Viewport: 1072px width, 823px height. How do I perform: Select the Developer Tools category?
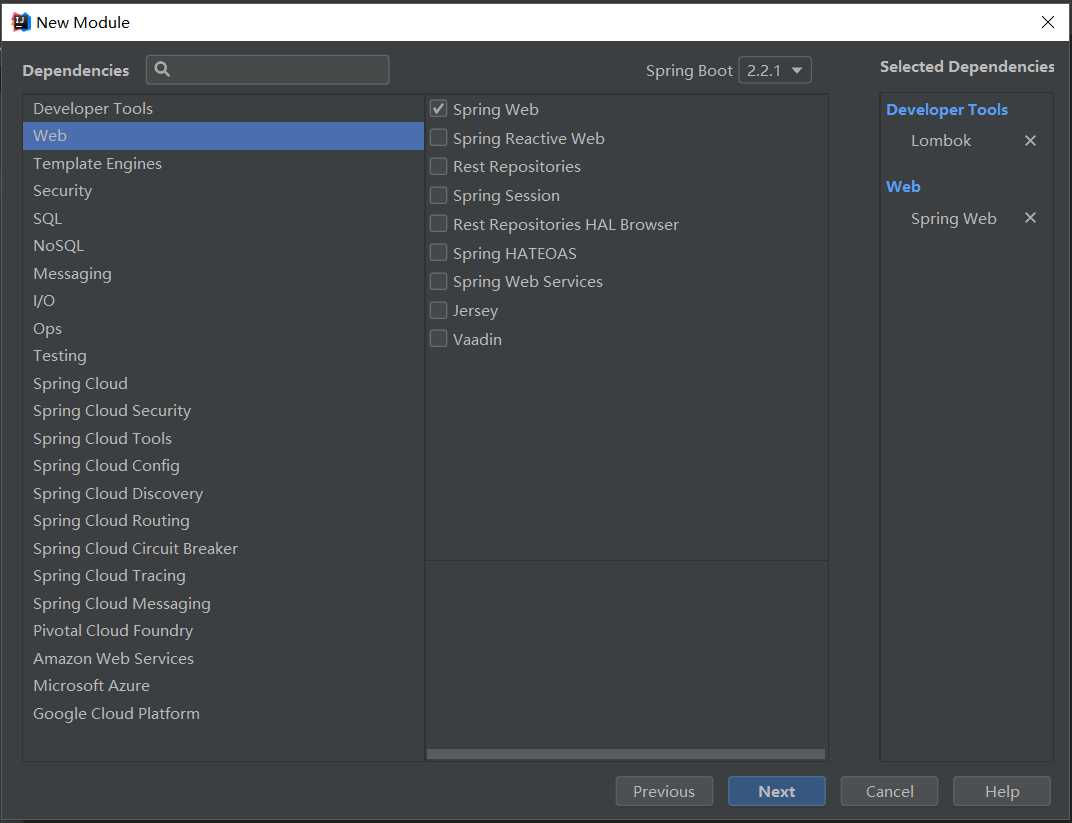click(x=93, y=108)
